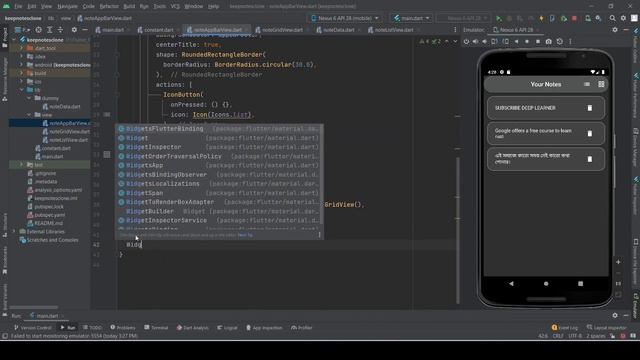The height and width of the screenshot is (360, 640).
Task: Open the Logcat tool window
Action: pos(227,328)
